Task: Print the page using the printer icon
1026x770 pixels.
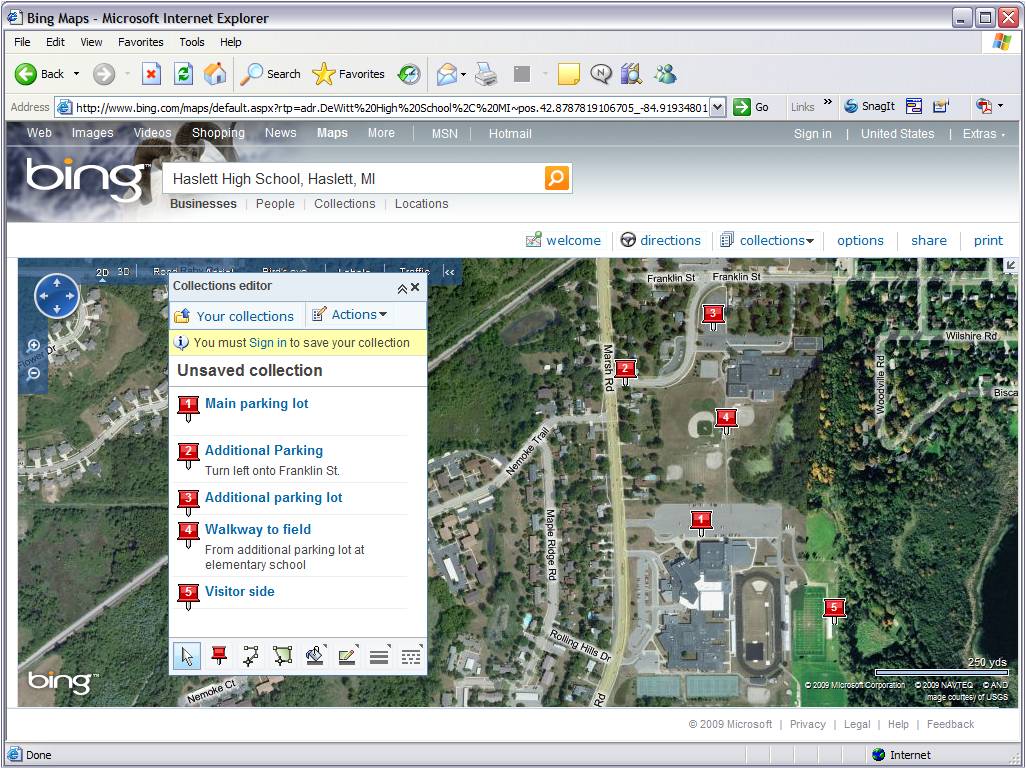Action: click(486, 74)
